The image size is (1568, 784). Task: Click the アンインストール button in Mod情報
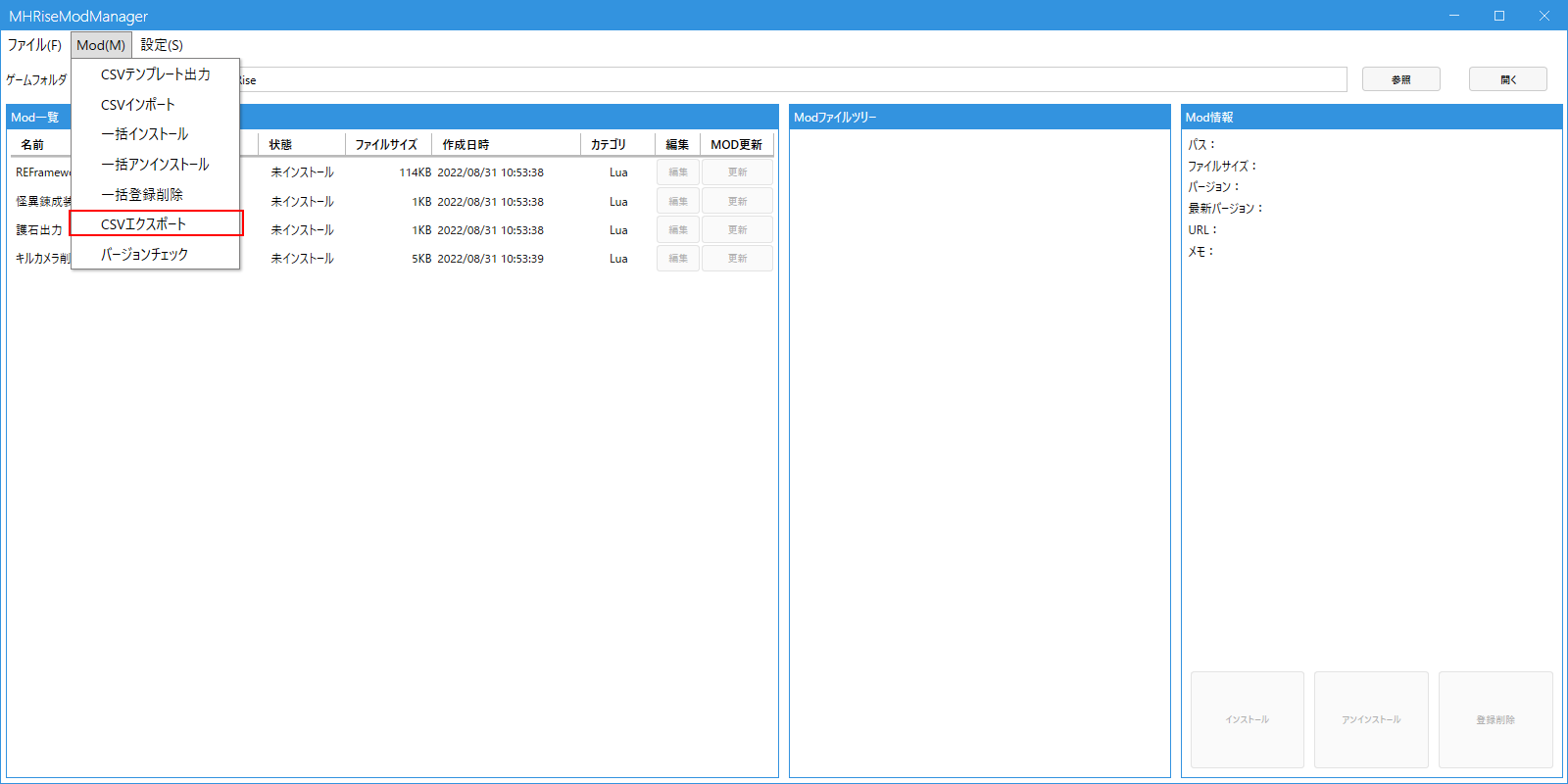[x=1371, y=719]
